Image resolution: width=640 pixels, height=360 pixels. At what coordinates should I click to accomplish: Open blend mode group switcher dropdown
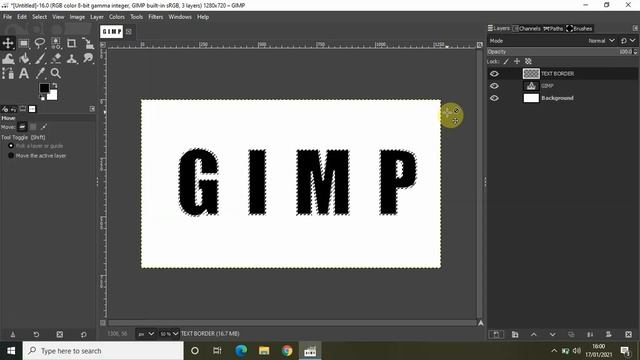click(x=628, y=41)
